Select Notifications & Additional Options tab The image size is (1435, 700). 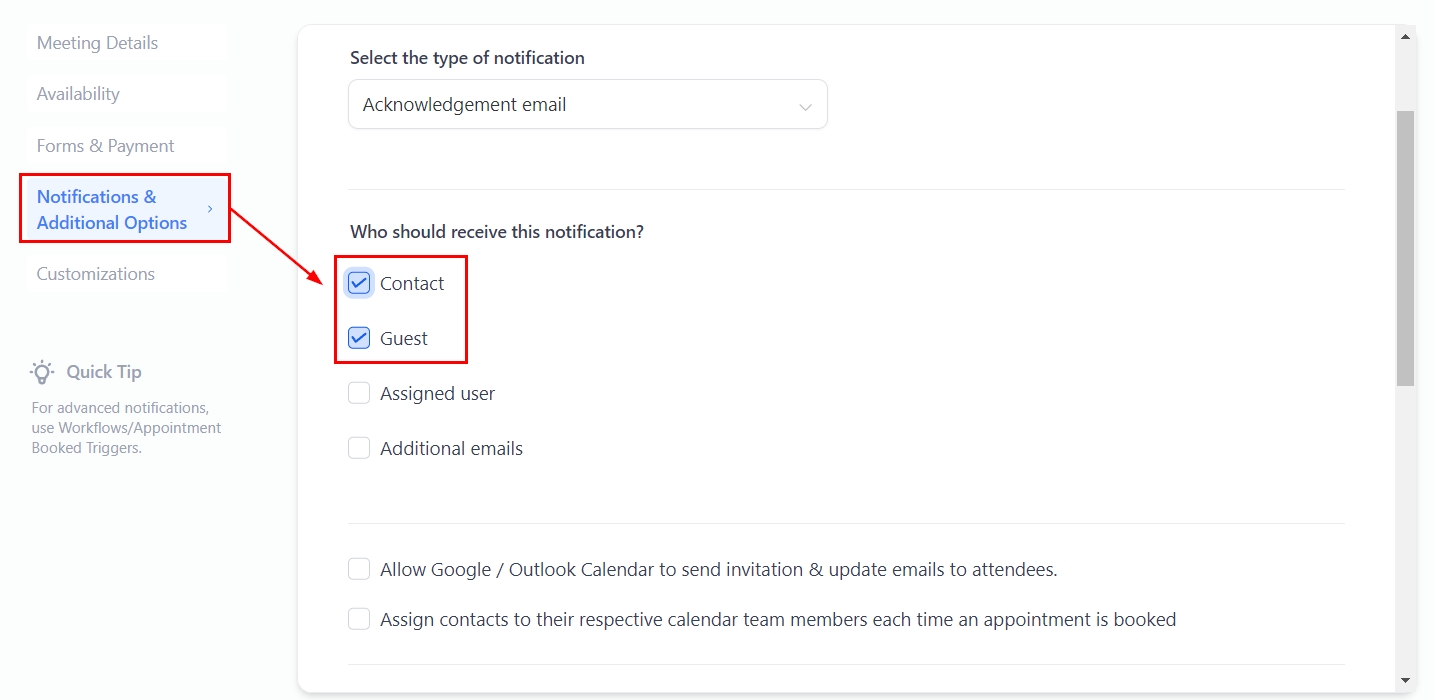[112, 209]
